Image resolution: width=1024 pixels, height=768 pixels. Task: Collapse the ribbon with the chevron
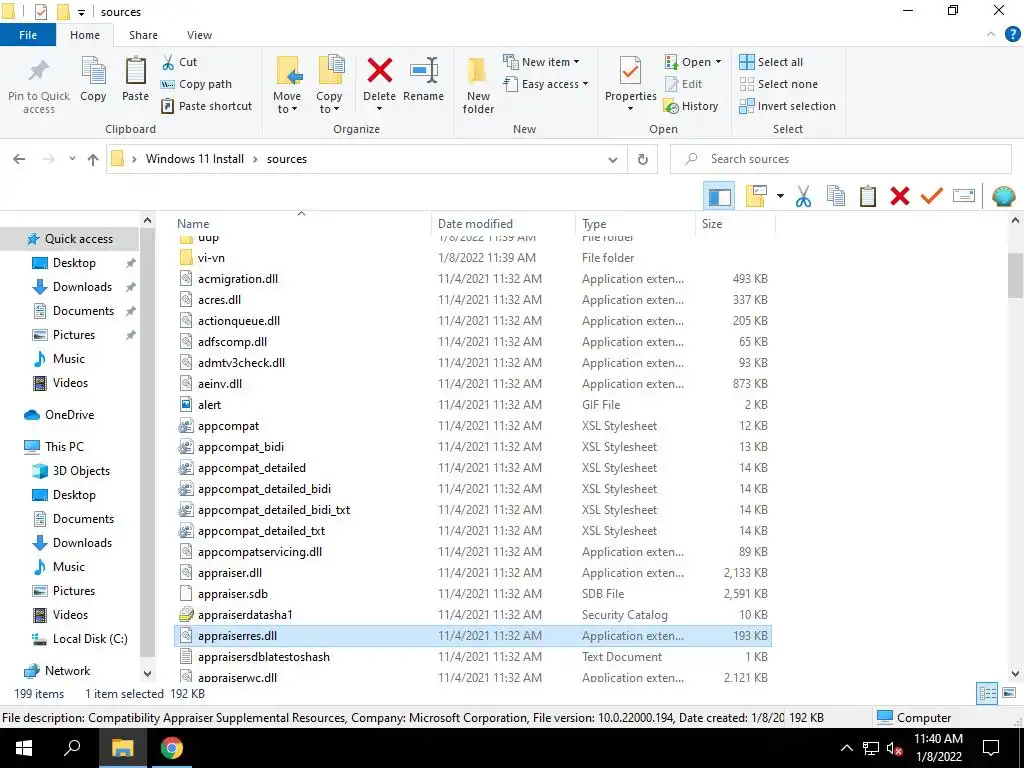(991, 35)
